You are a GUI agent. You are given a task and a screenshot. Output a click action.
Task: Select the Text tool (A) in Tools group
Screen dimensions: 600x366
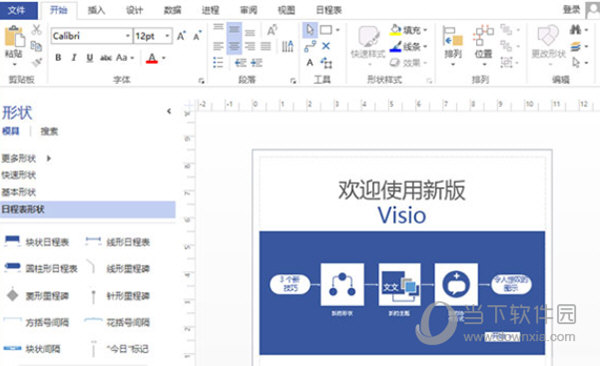tap(310, 62)
